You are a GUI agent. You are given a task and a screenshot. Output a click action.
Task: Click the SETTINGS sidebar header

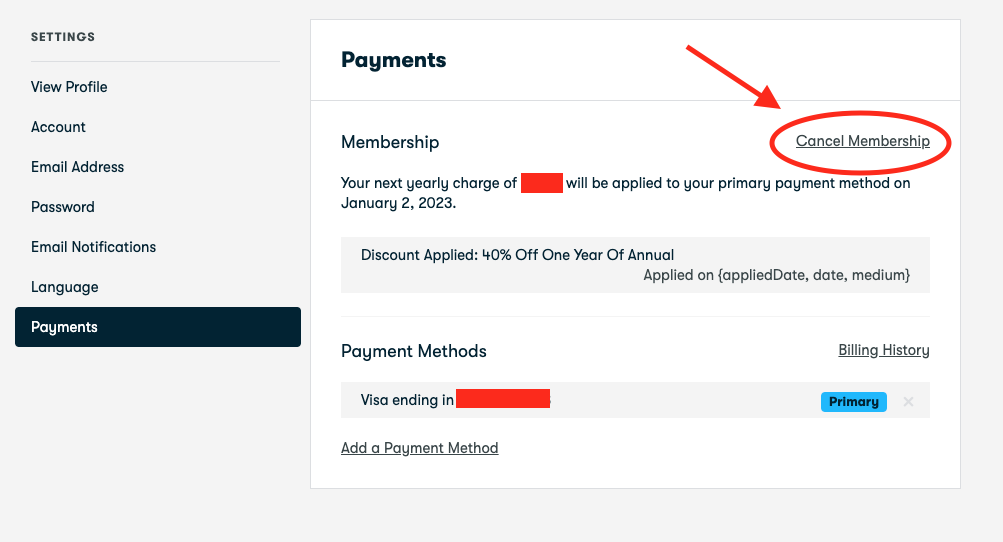(x=63, y=37)
